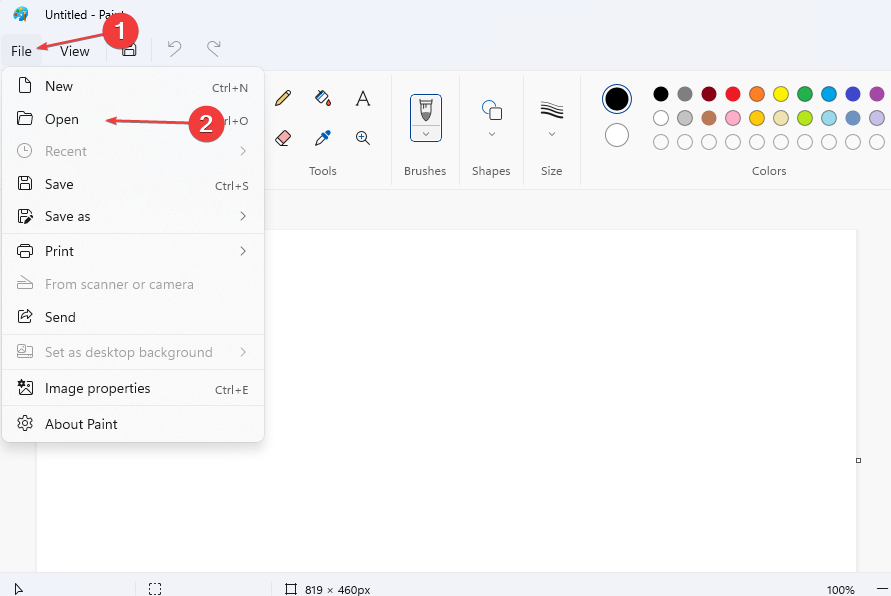Screen dimensions: 891x596
Task: Click the Undo arrow icon
Action: 174,49
